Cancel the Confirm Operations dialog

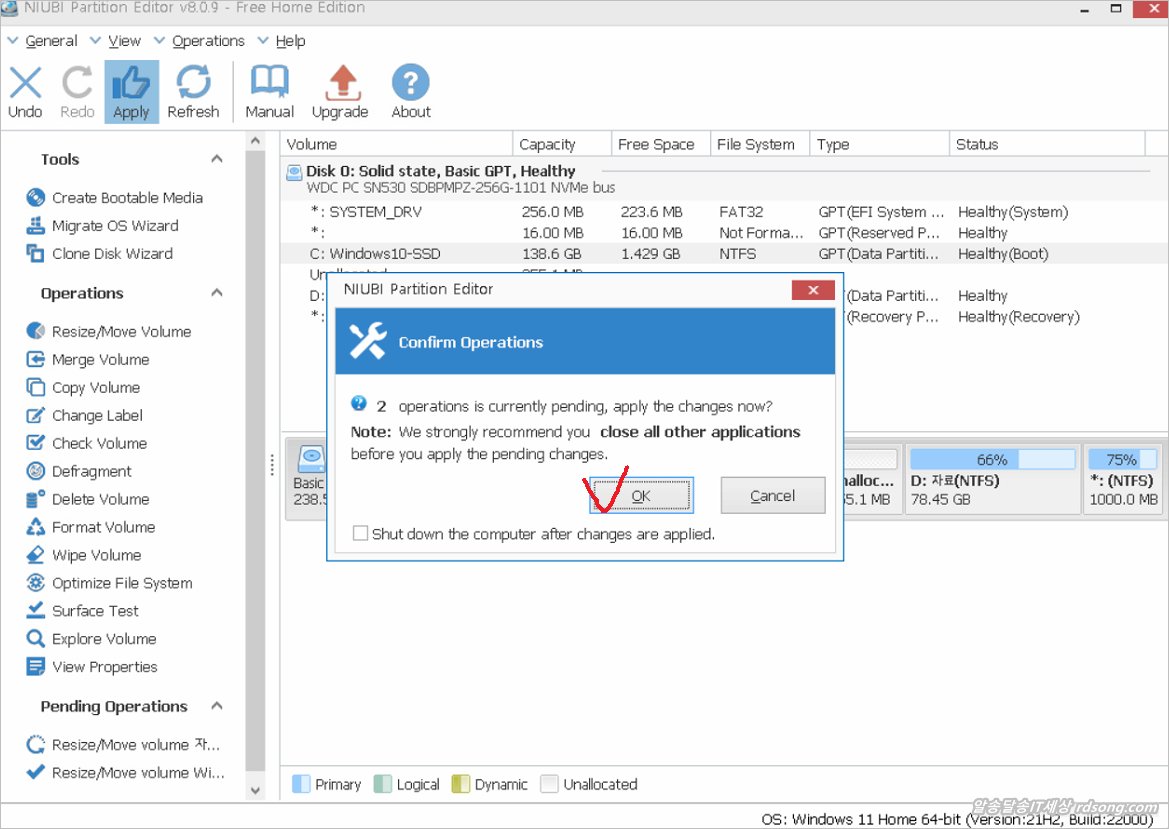coord(772,496)
